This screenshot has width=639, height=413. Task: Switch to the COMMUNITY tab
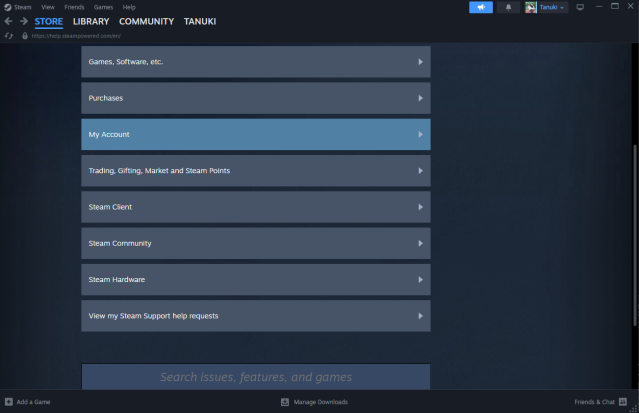[146, 22]
